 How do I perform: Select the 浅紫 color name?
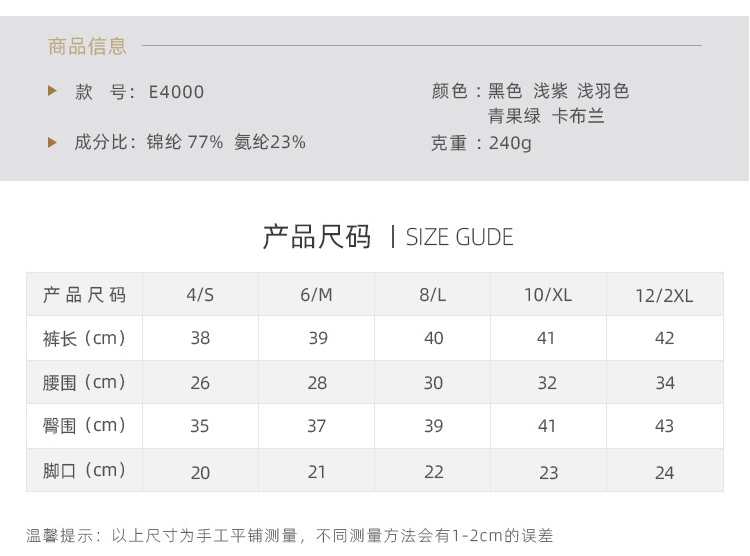549,91
